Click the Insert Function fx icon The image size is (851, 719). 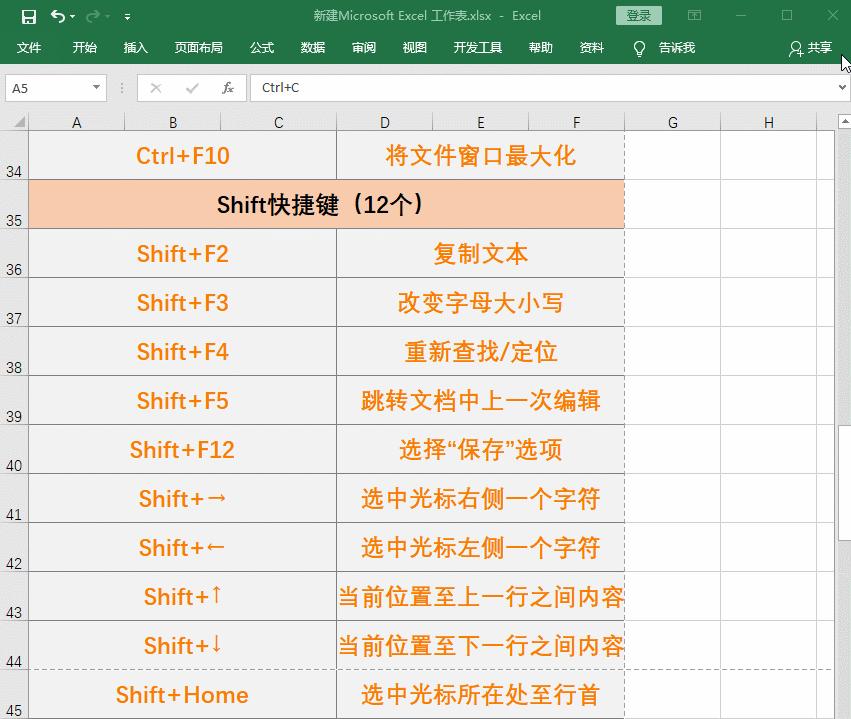coord(227,88)
